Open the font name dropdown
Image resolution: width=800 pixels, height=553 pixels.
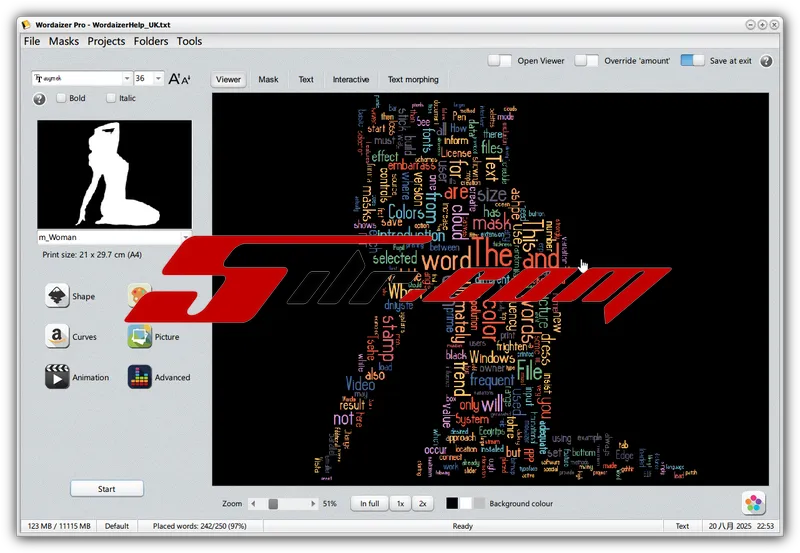(127, 79)
